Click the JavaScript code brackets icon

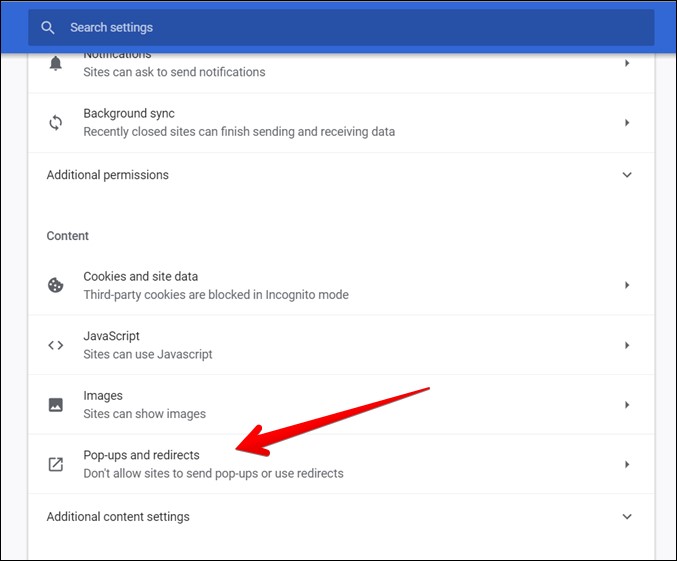click(55, 345)
